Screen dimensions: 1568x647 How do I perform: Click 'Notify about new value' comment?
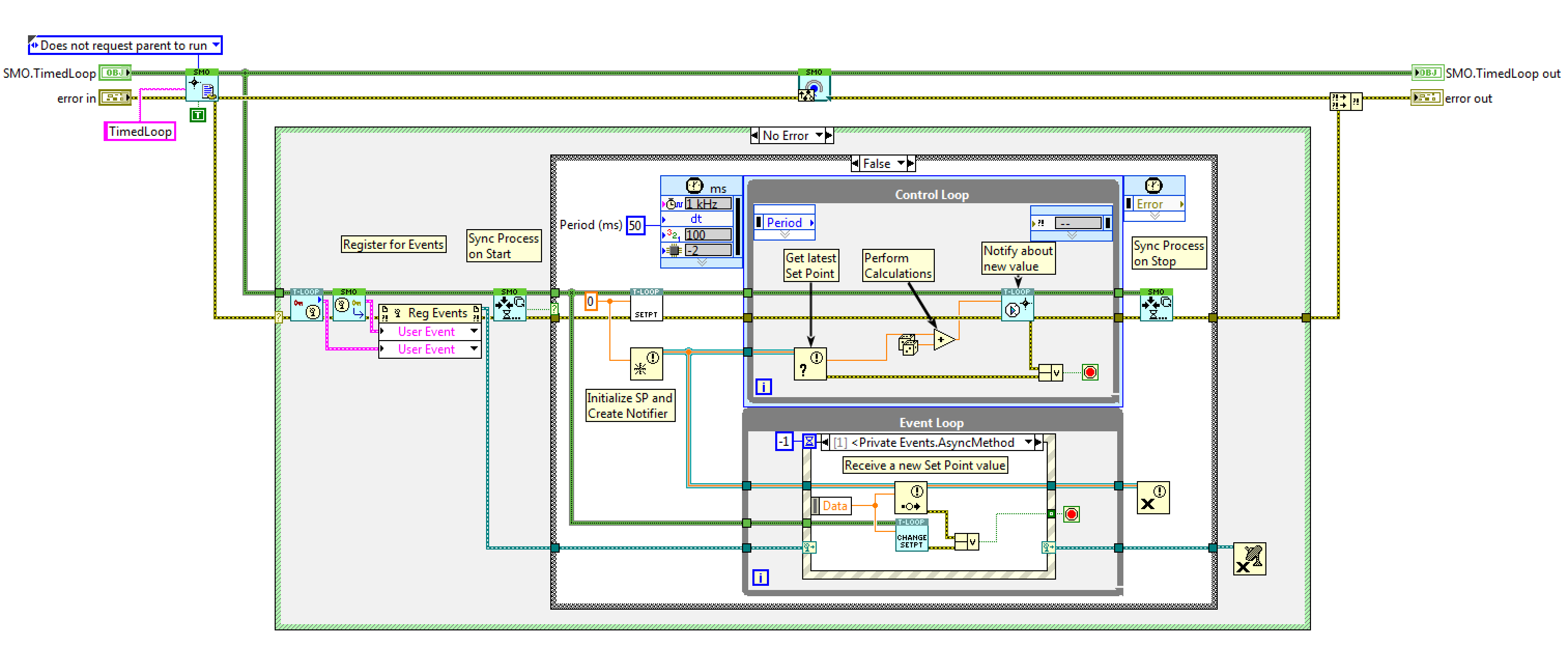tap(1018, 258)
